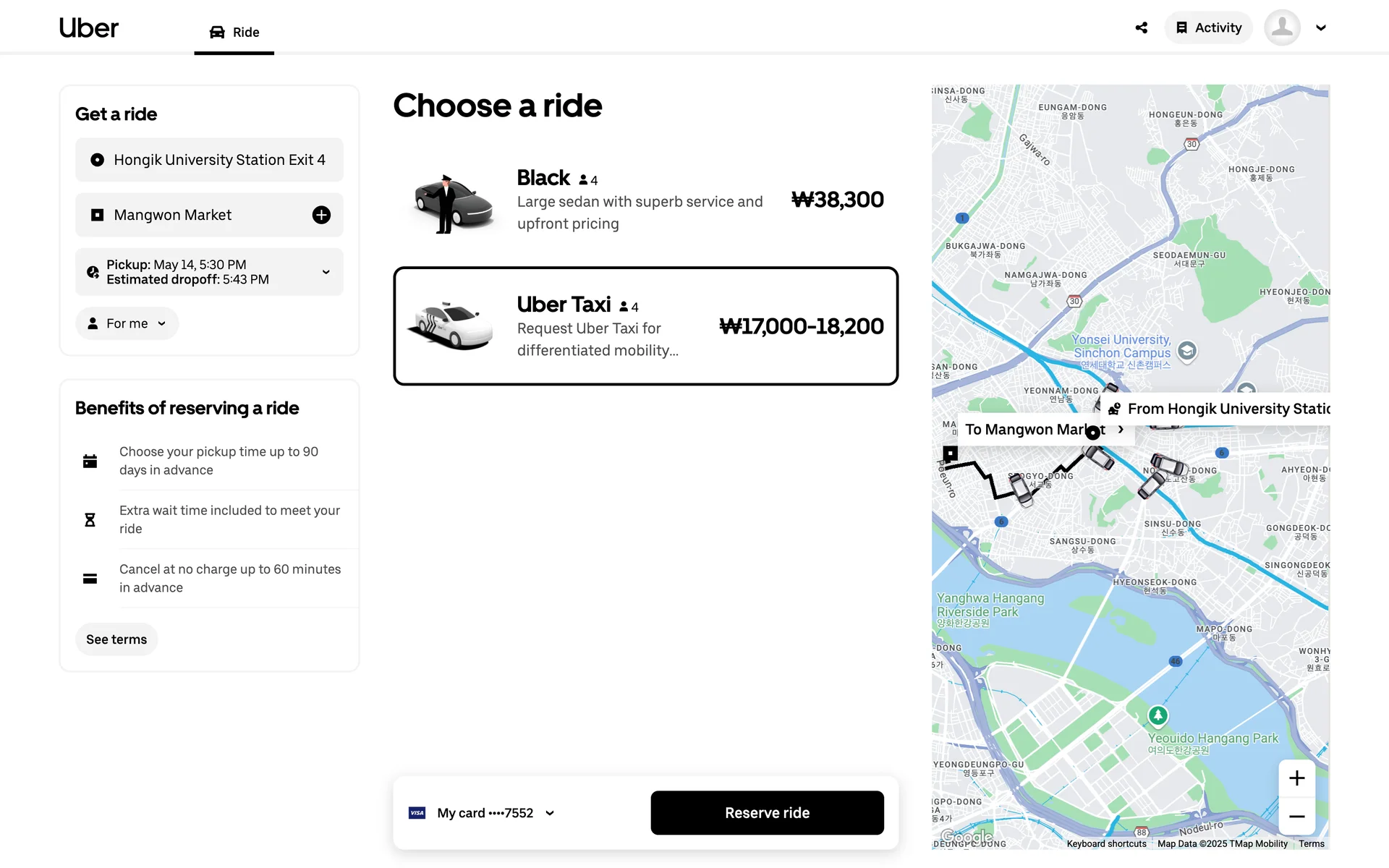Select the Black ride option

[645, 200]
